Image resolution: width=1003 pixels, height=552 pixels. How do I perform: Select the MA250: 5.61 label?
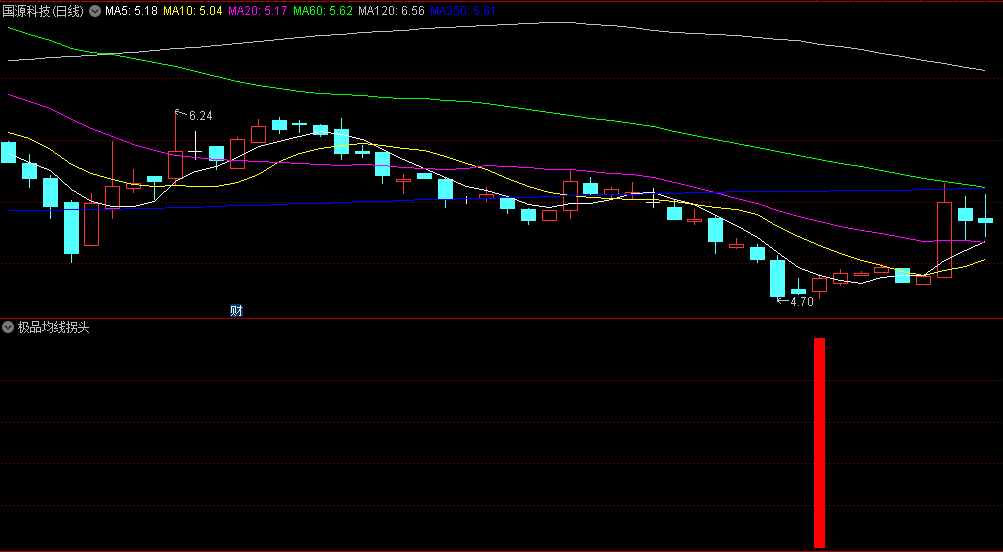(462, 11)
